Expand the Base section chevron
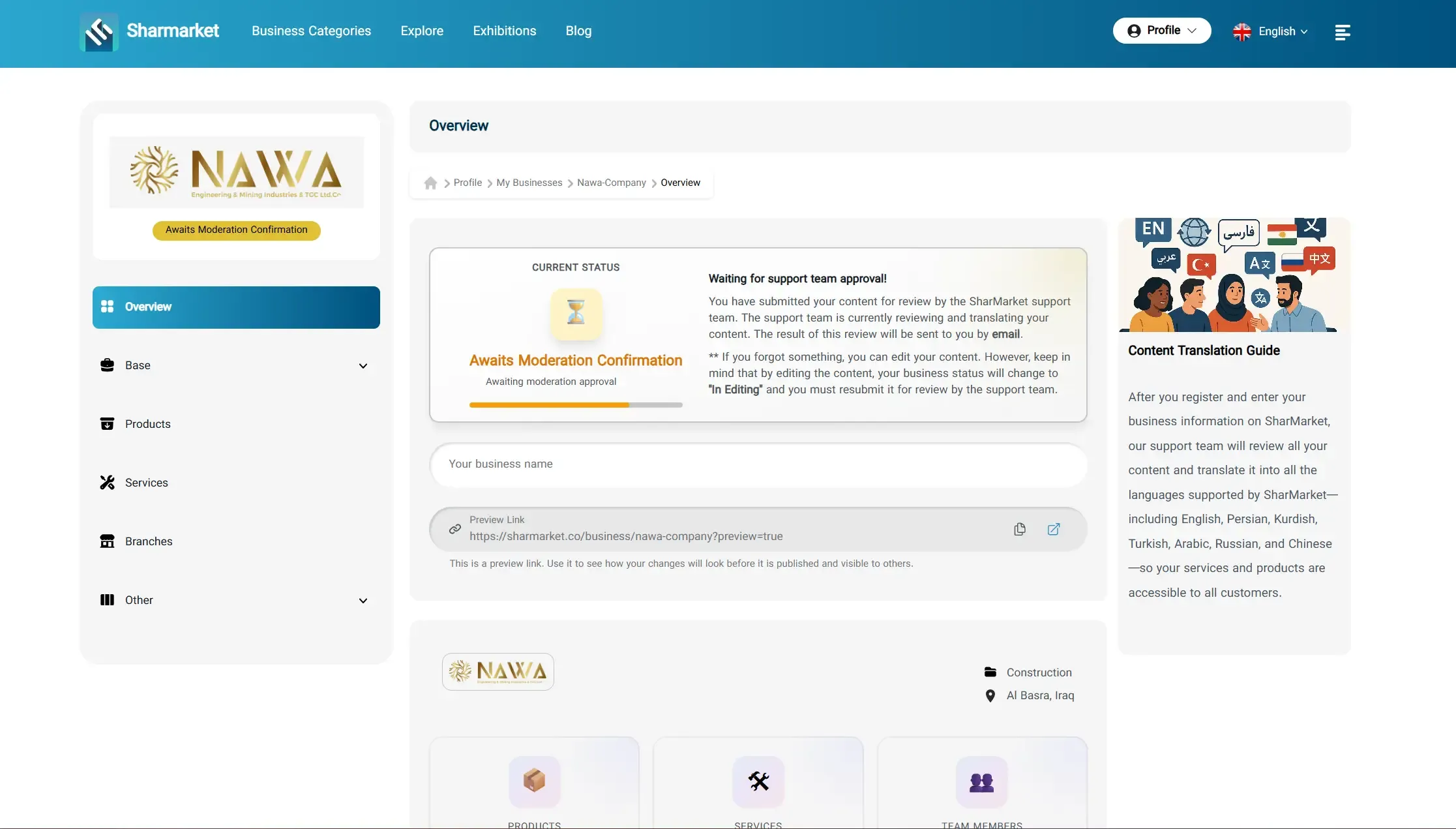Viewport: 1456px width, 829px height. coord(363,366)
